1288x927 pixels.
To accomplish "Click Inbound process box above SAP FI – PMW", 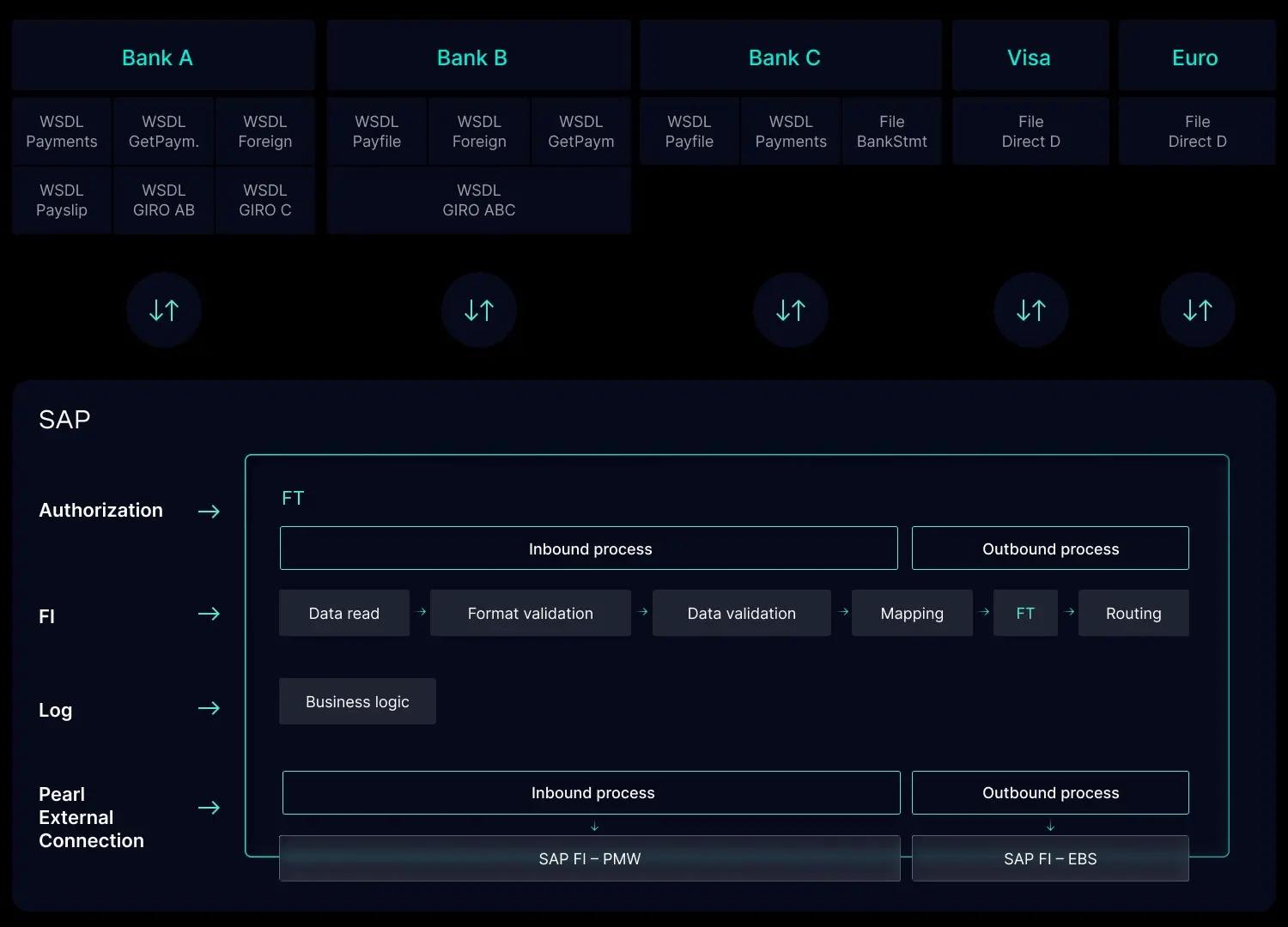I will tap(592, 792).
